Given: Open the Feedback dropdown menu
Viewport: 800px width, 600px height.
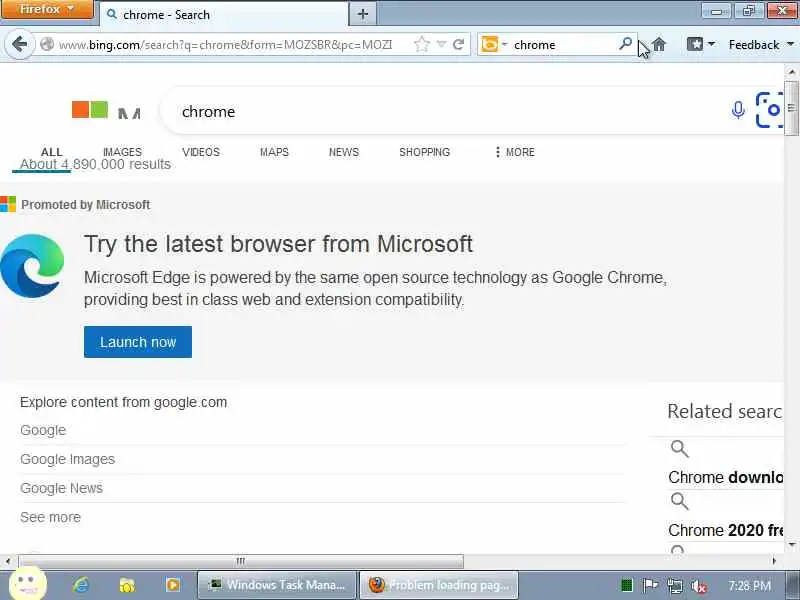Looking at the screenshot, I should tap(761, 45).
